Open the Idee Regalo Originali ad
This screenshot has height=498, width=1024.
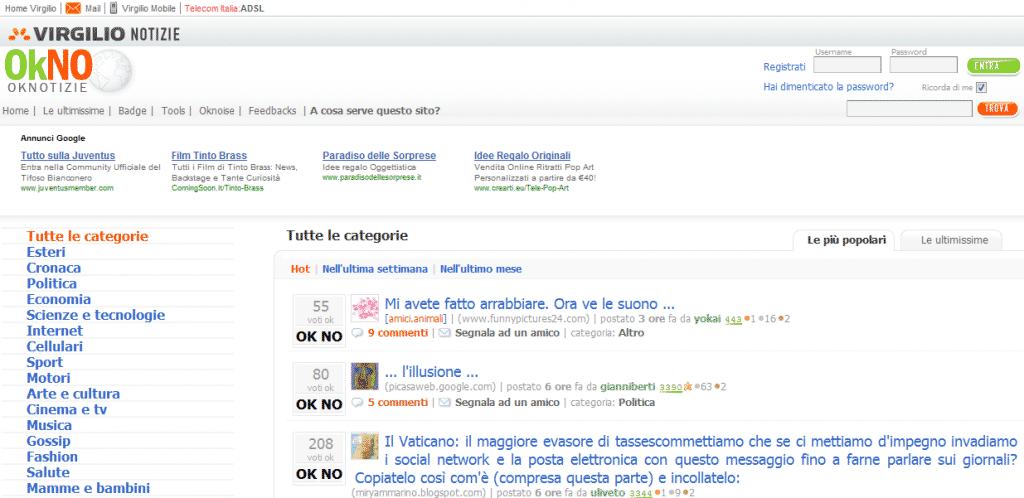522,155
